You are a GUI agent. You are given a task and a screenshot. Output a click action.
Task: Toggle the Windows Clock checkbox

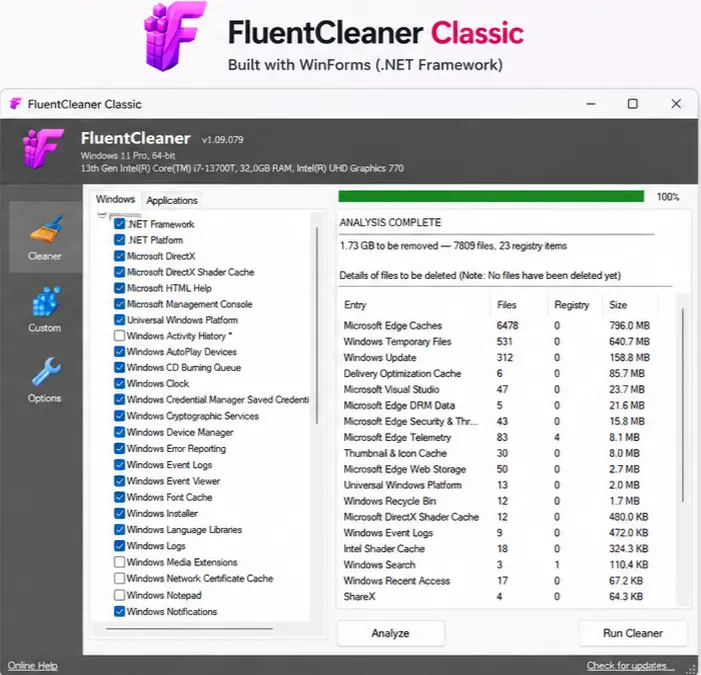119,384
